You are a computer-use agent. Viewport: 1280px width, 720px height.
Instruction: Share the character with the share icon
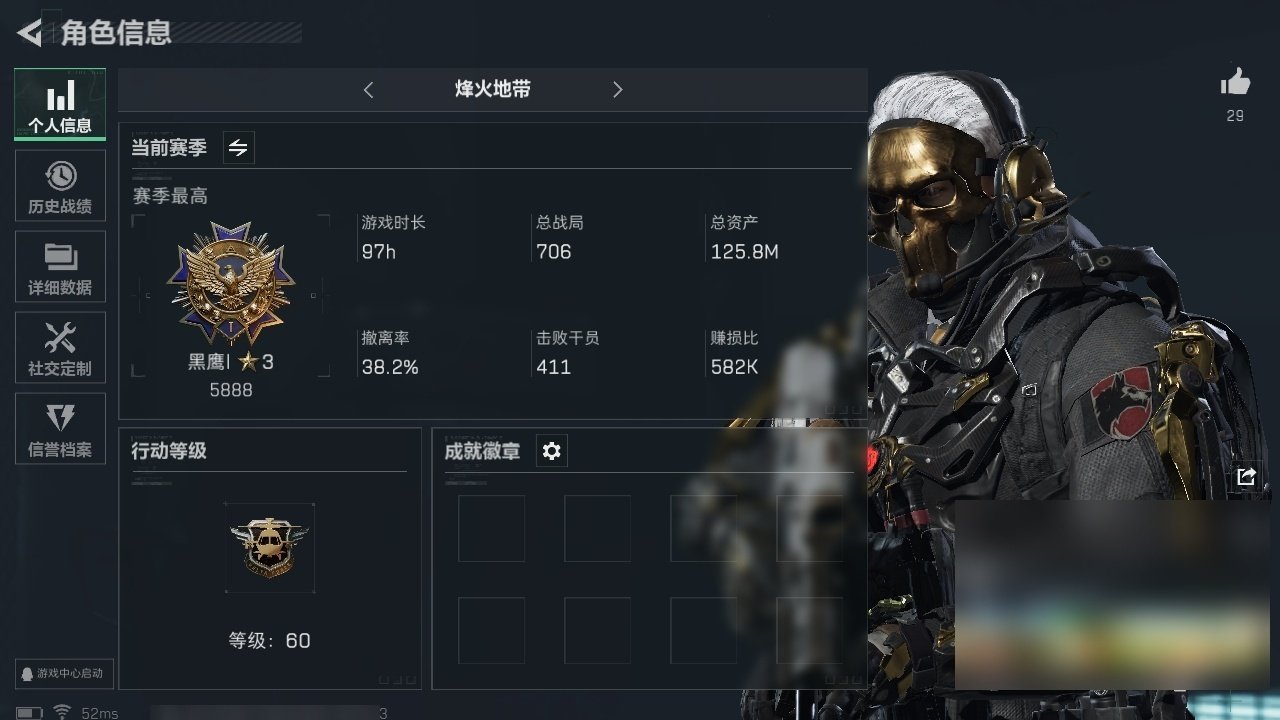click(1245, 477)
